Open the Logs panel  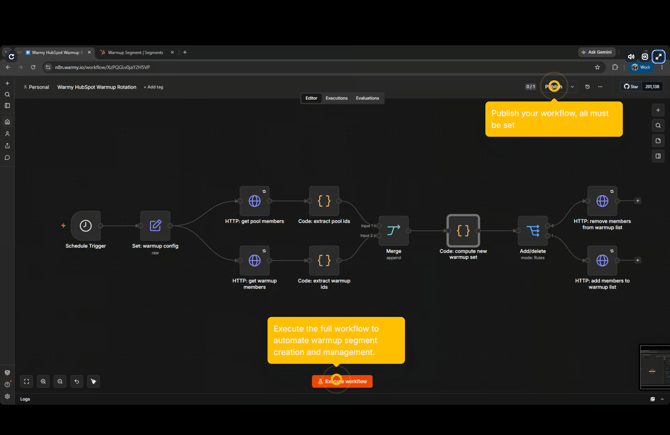pos(25,399)
